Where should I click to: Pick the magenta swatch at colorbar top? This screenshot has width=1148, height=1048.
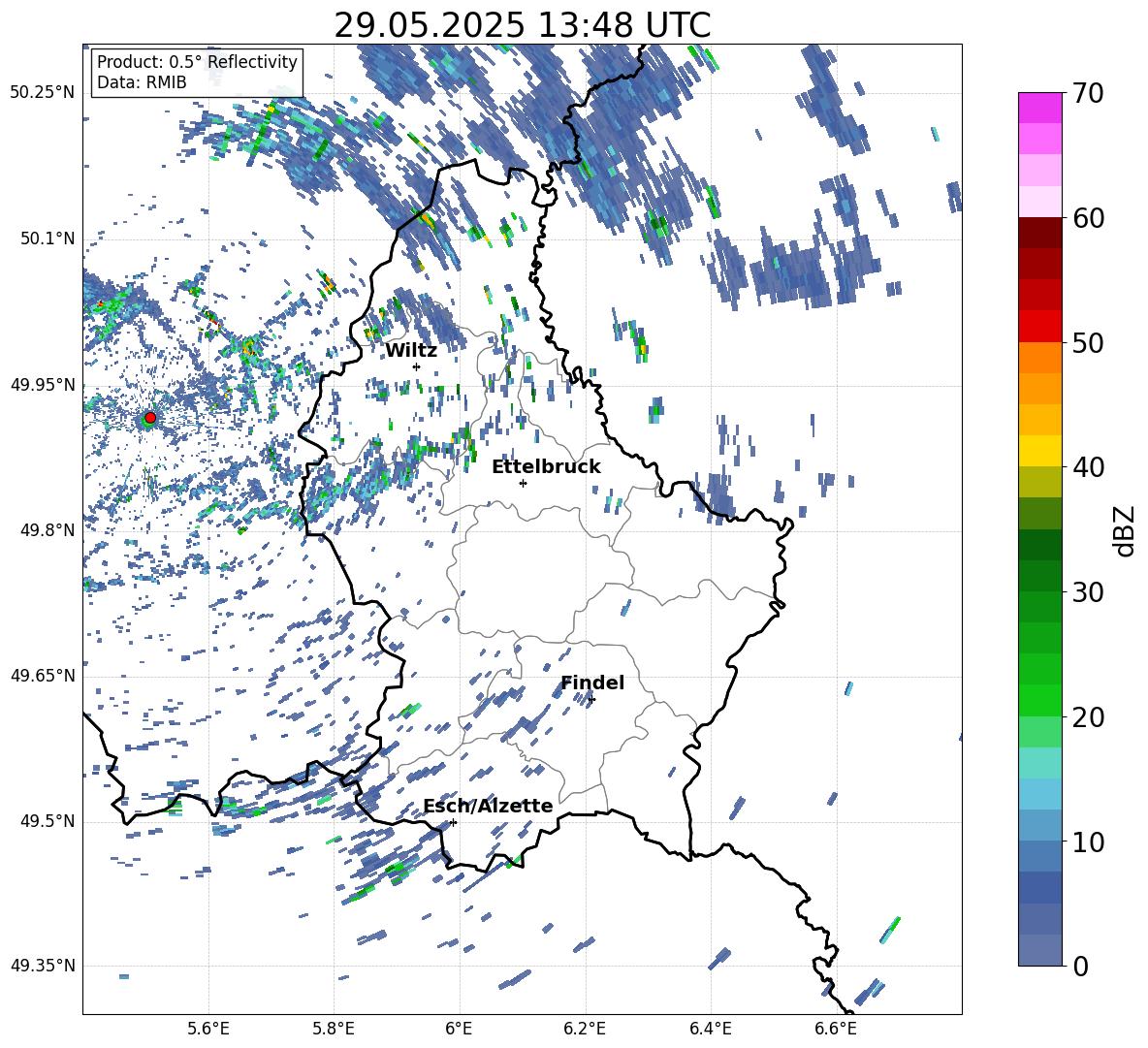pyautogui.click(x=1039, y=108)
